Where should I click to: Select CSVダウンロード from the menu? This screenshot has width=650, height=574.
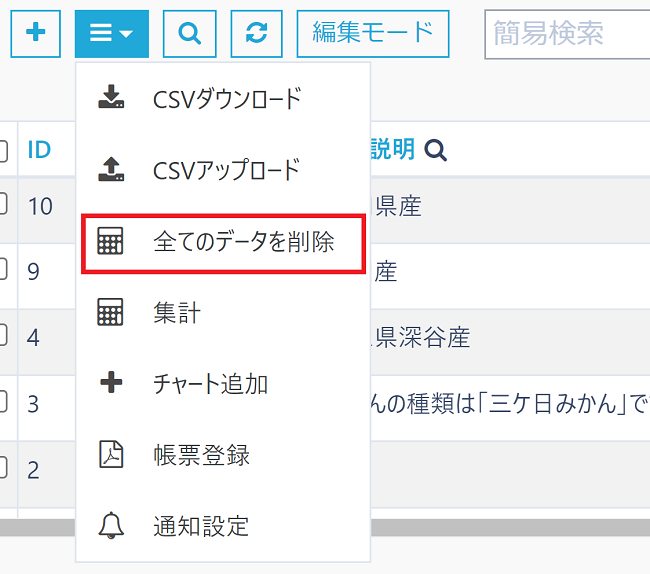tap(226, 99)
